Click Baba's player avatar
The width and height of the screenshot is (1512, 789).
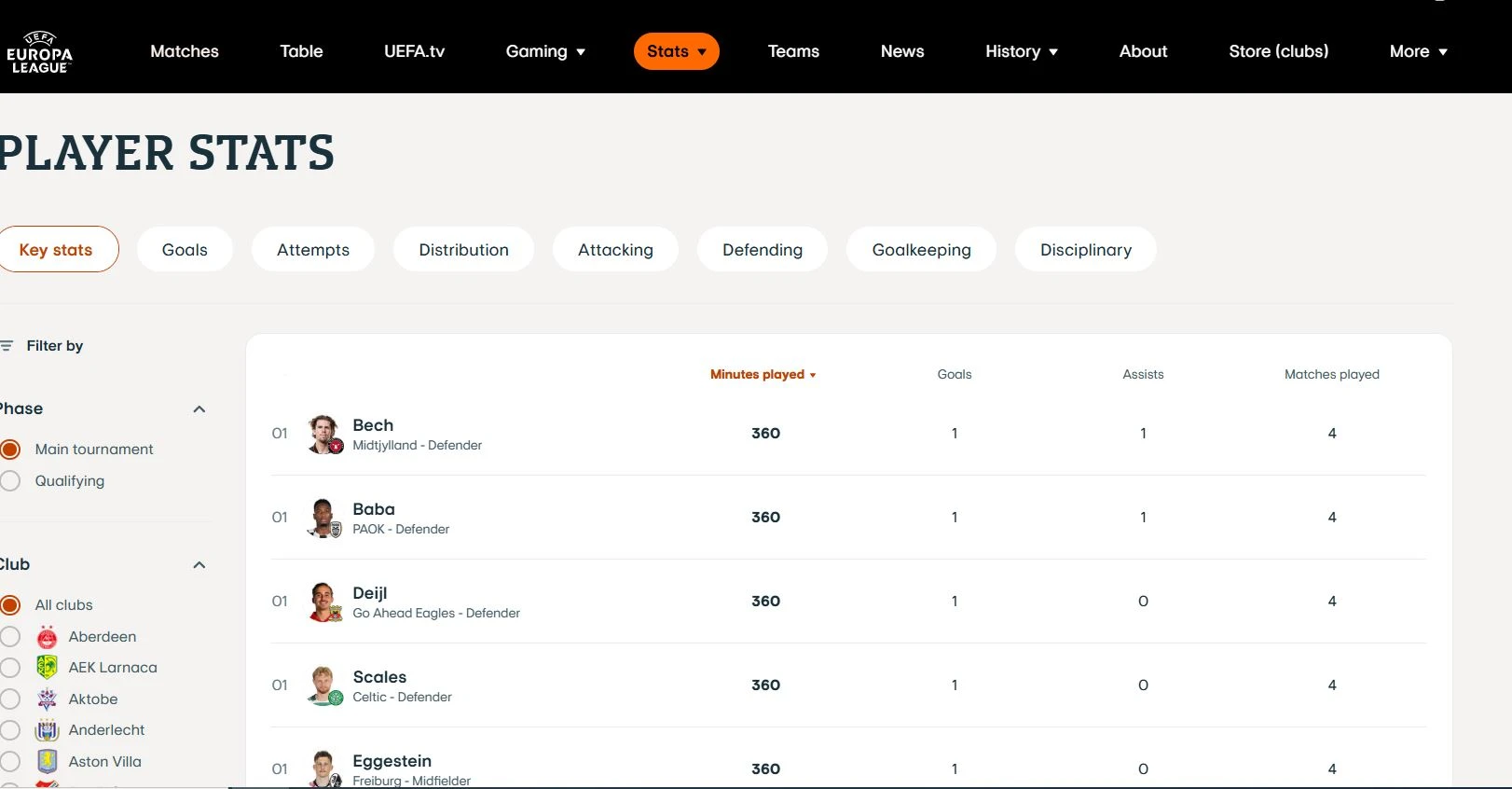point(324,518)
